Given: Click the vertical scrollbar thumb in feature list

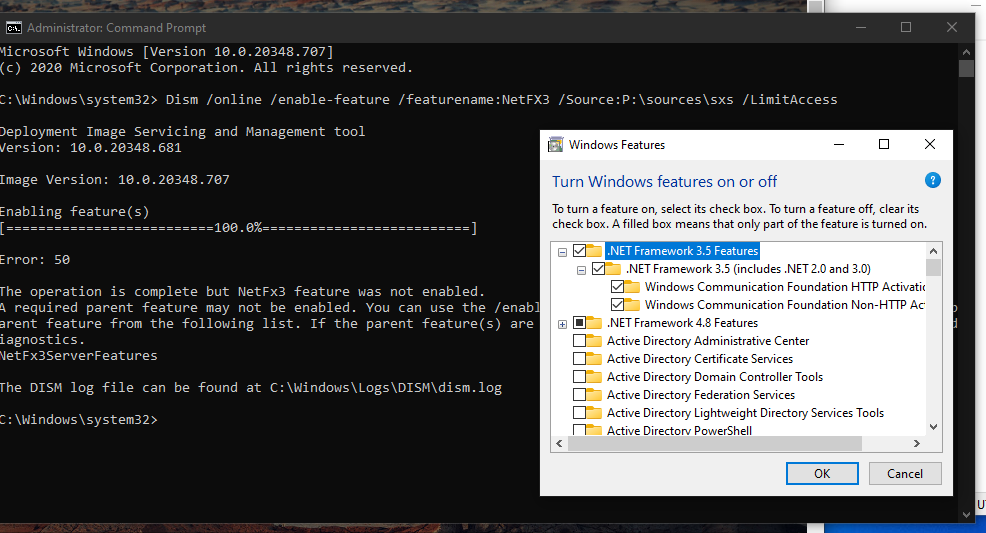Looking at the screenshot, I should [x=933, y=267].
